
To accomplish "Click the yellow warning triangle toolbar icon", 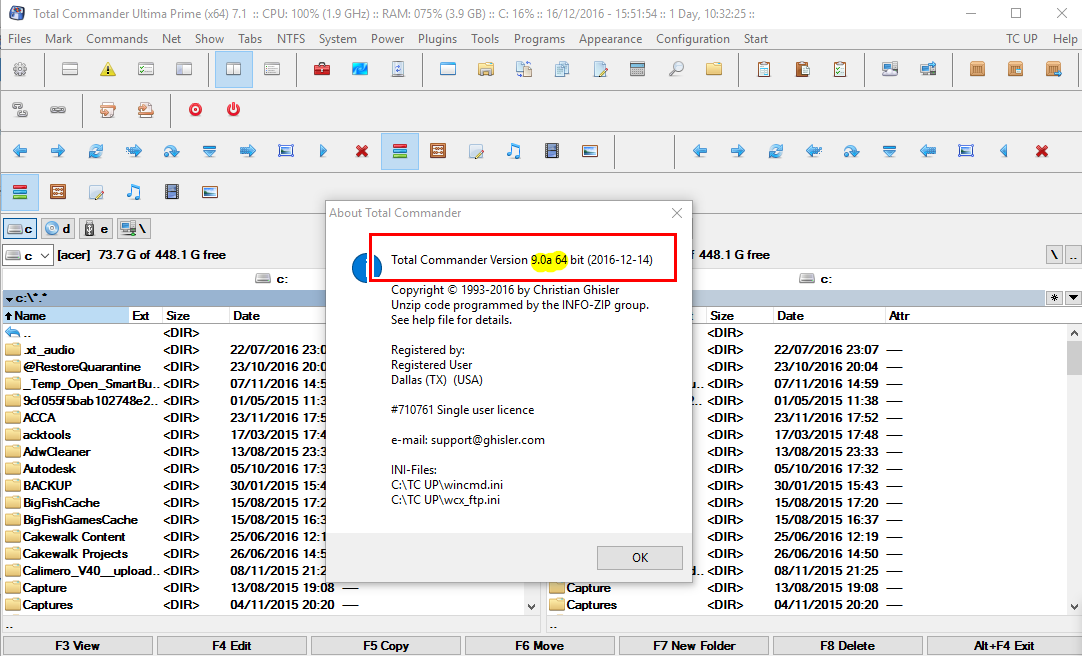I will click(108, 70).
